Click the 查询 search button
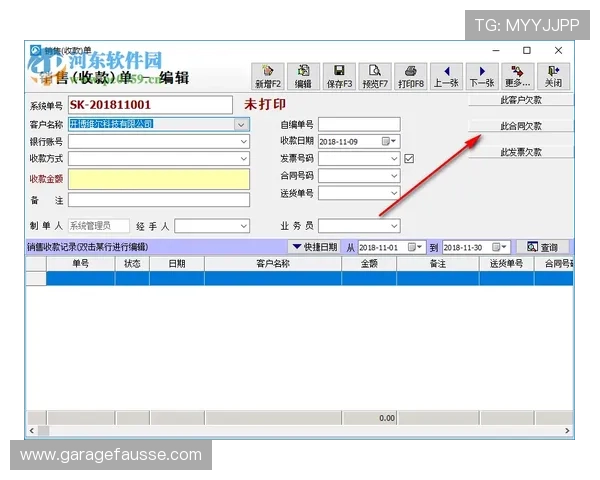600x480 pixels. click(x=543, y=247)
